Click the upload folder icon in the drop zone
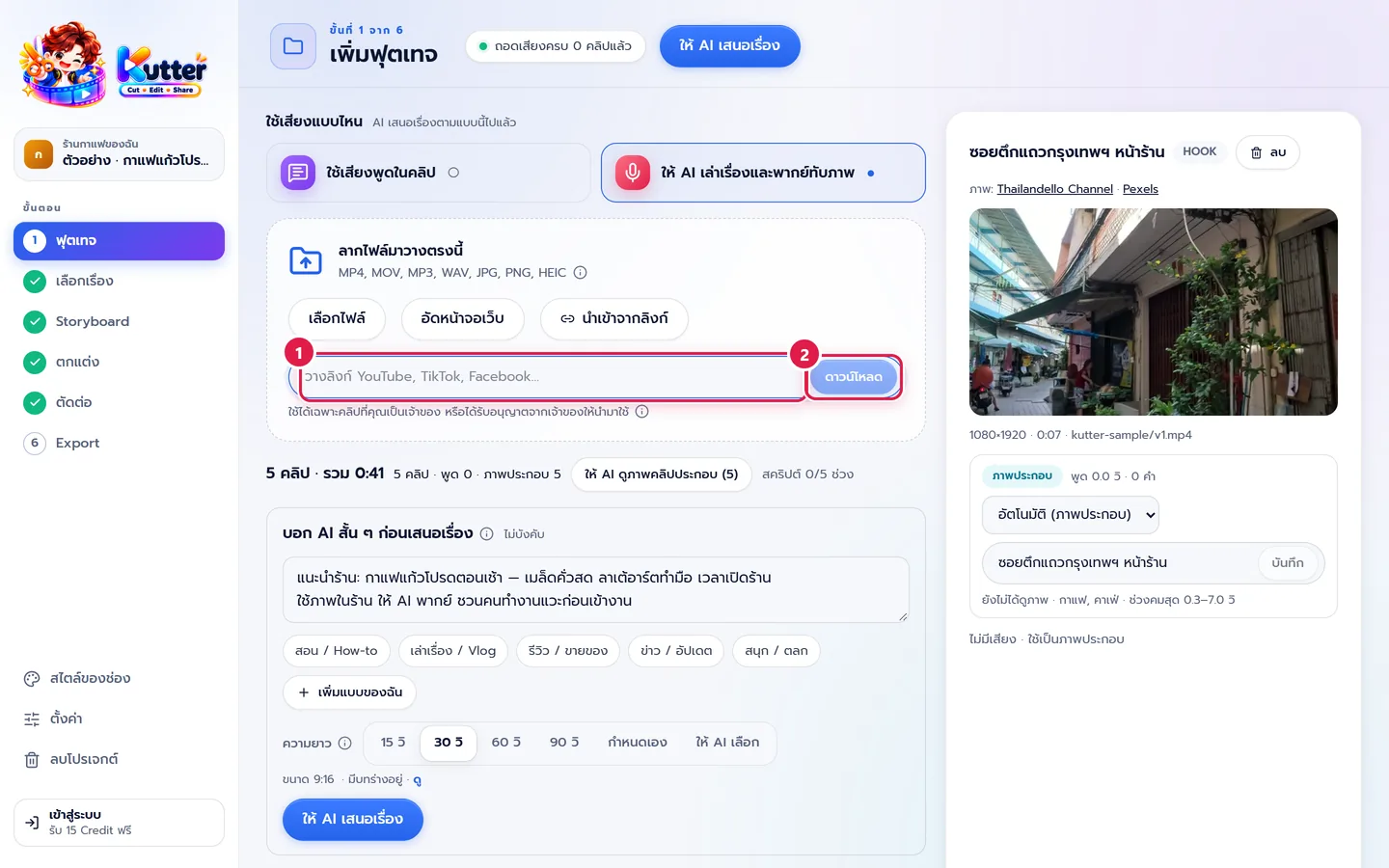Screen dimensions: 1389x868 coord(306,260)
